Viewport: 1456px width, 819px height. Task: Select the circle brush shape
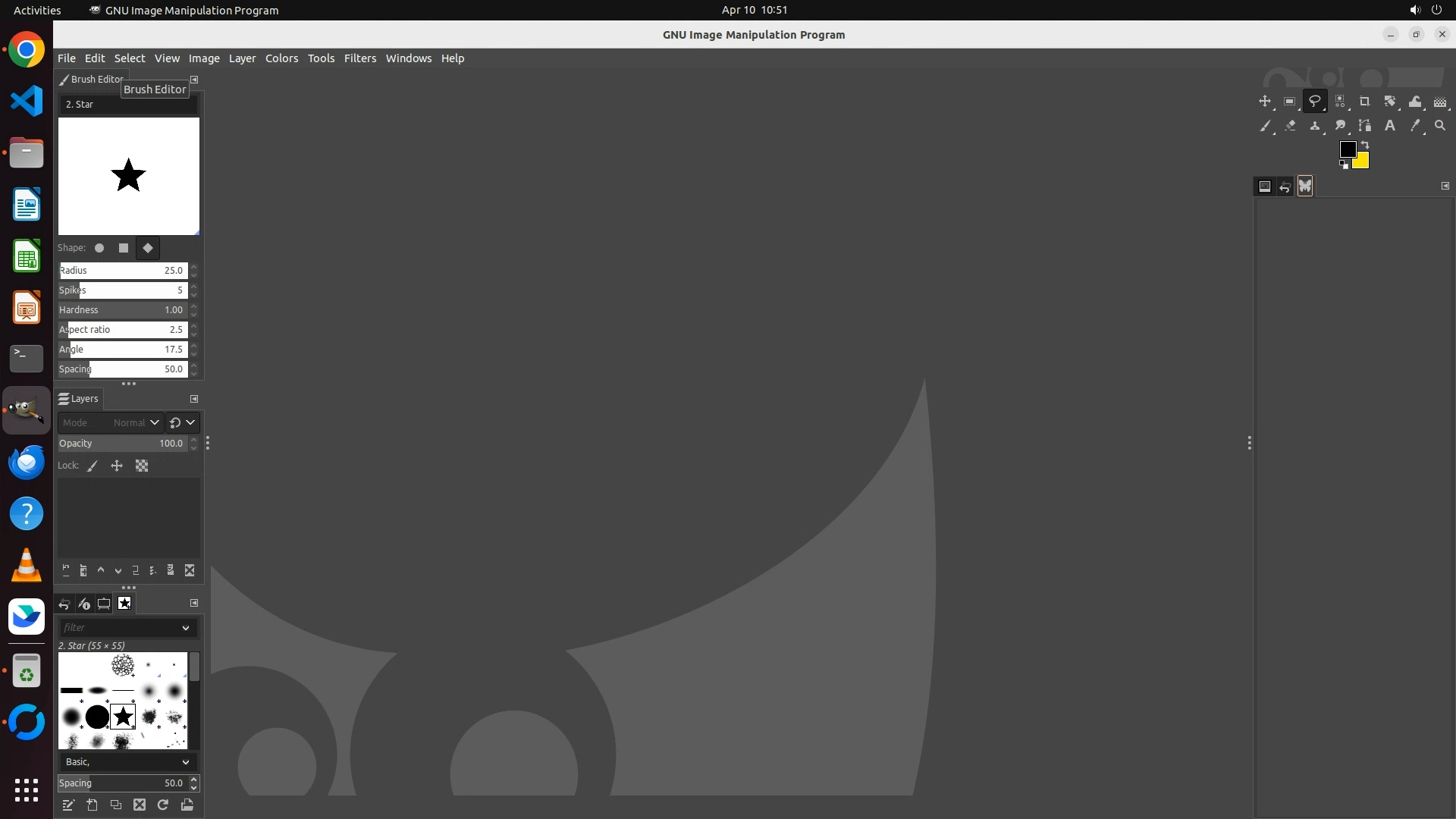coord(99,248)
